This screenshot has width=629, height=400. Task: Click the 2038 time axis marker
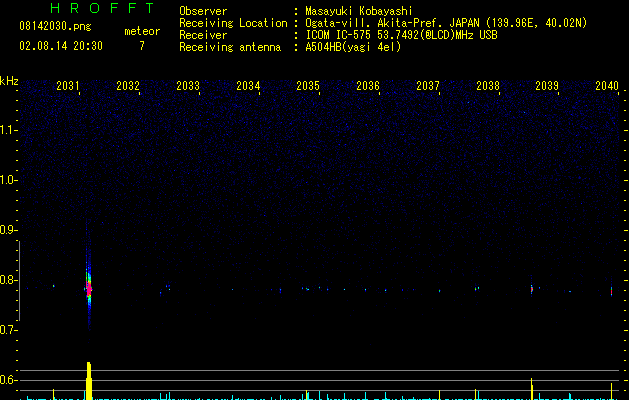click(488, 86)
